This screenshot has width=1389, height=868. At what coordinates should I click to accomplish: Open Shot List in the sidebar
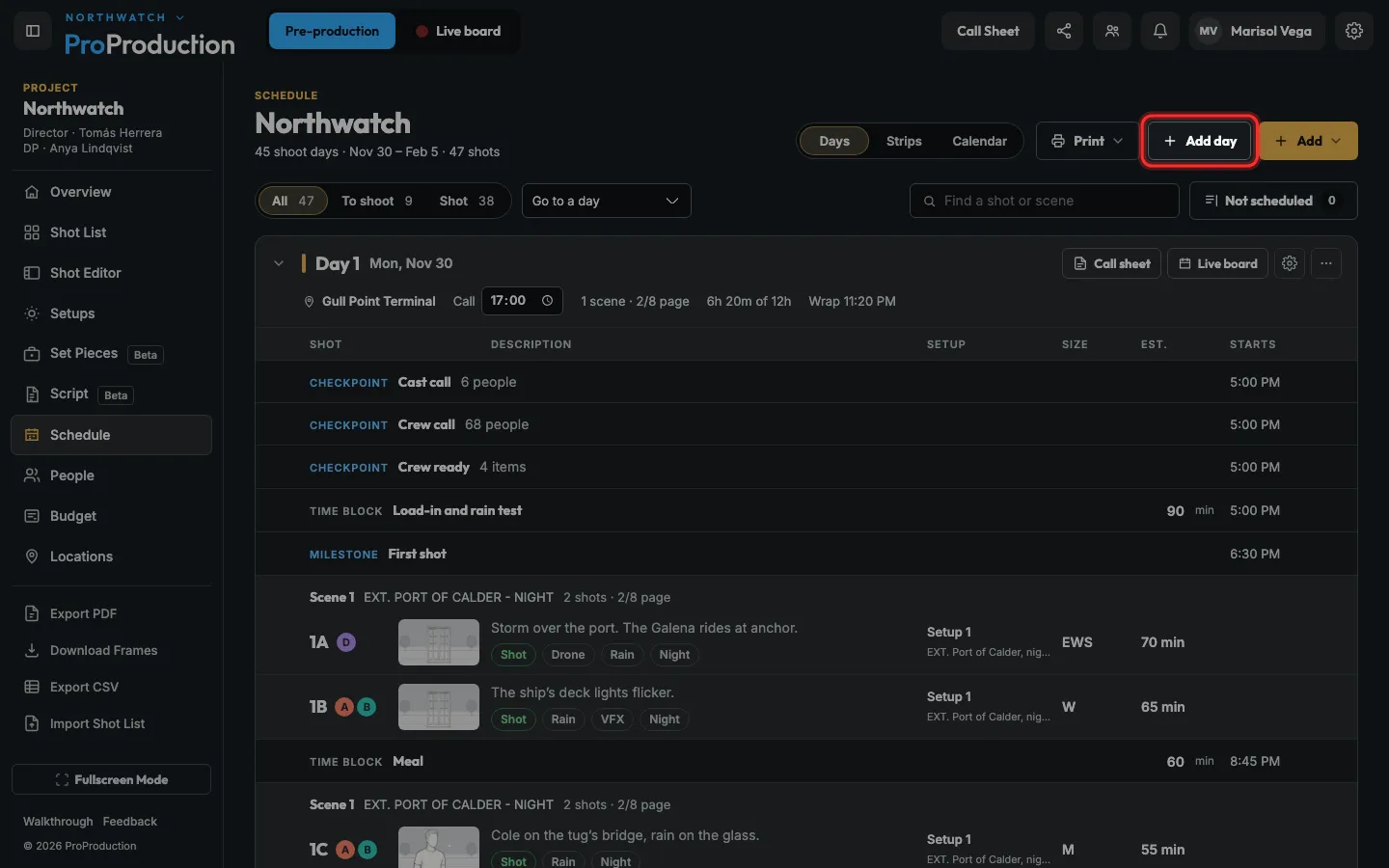click(112, 232)
